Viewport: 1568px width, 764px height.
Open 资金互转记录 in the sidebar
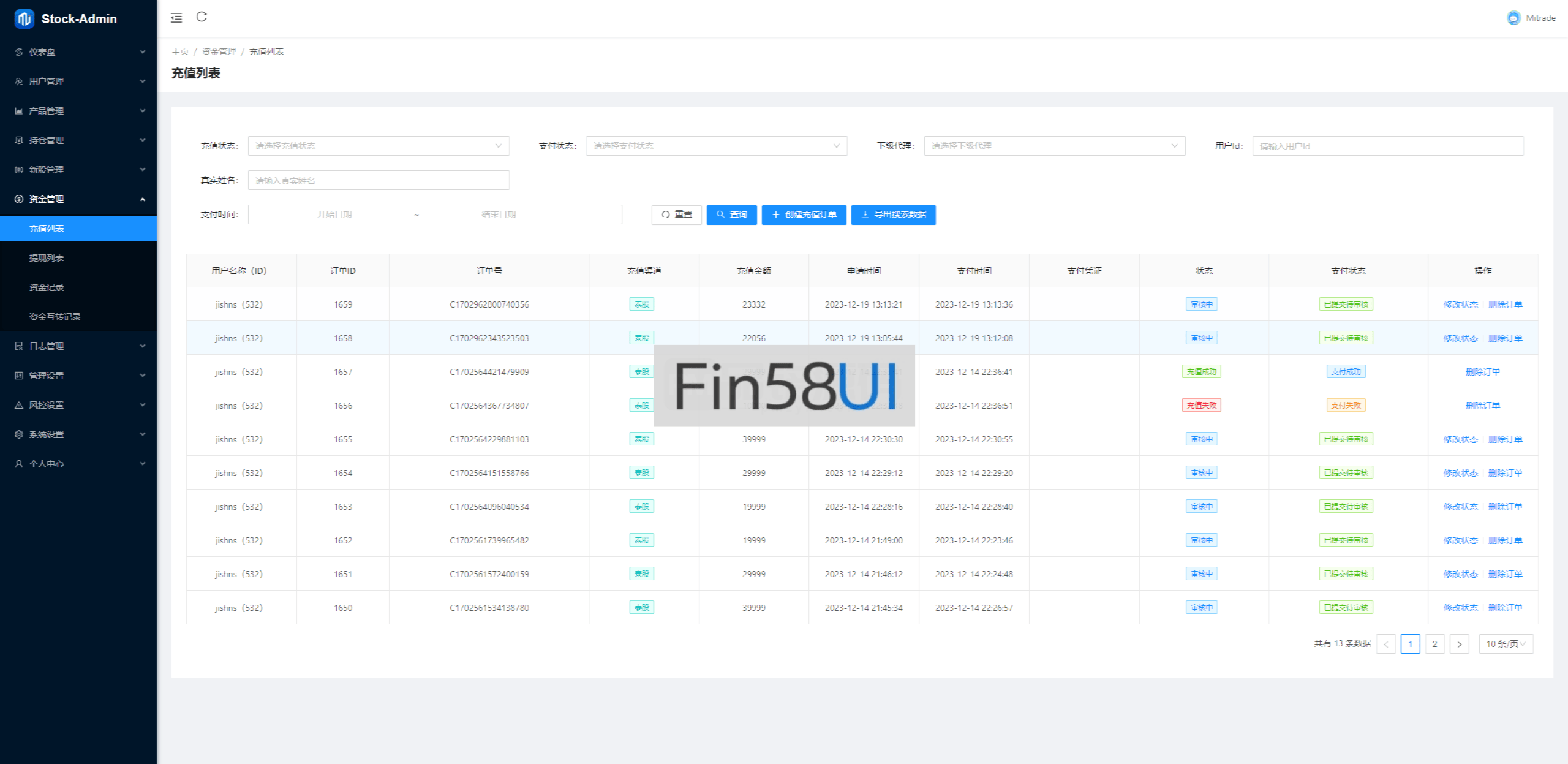(55, 317)
